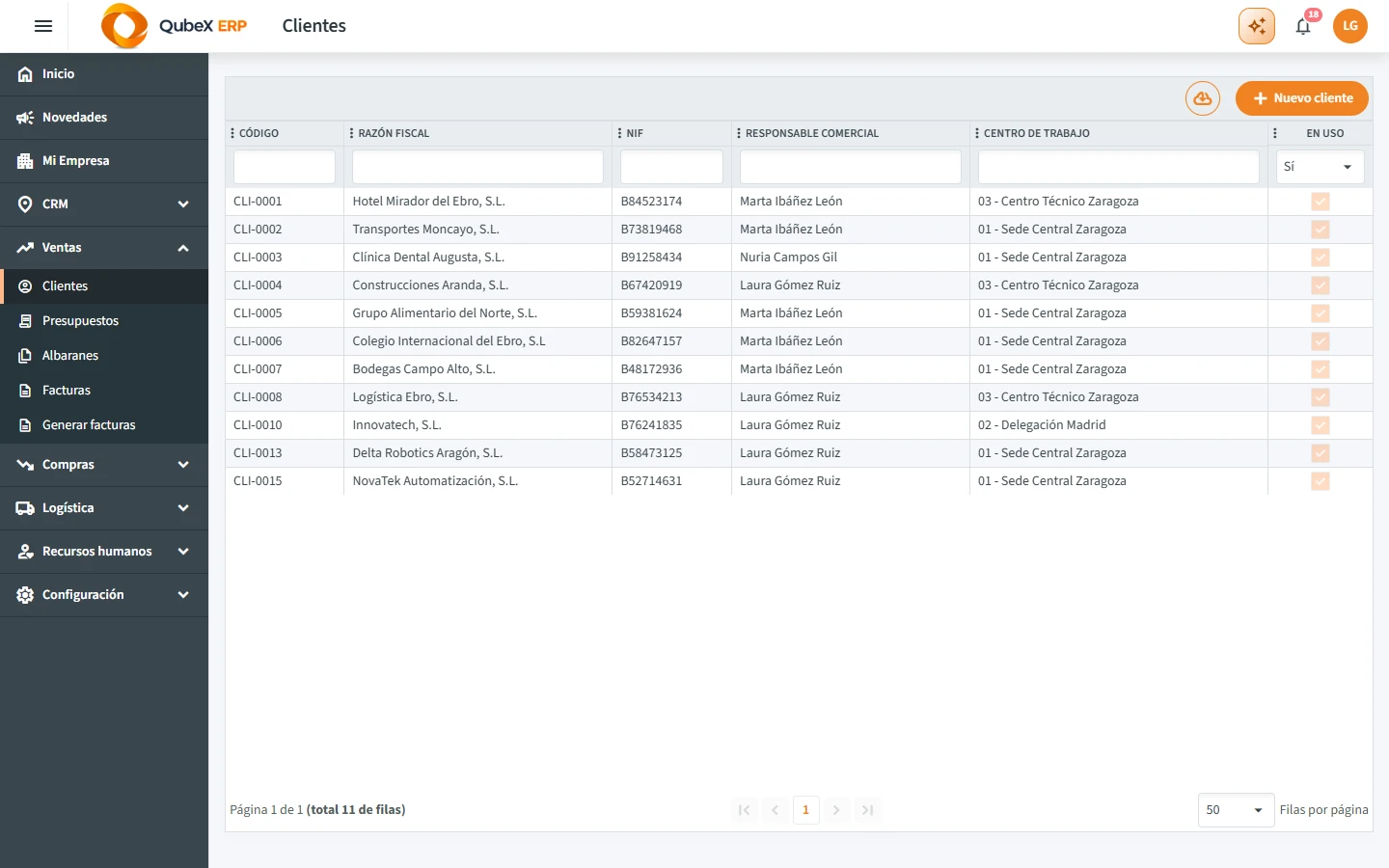Click the Nuevo cliente button
This screenshot has width=1389, height=868.
pyautogui.click(x=1302, y=98)
